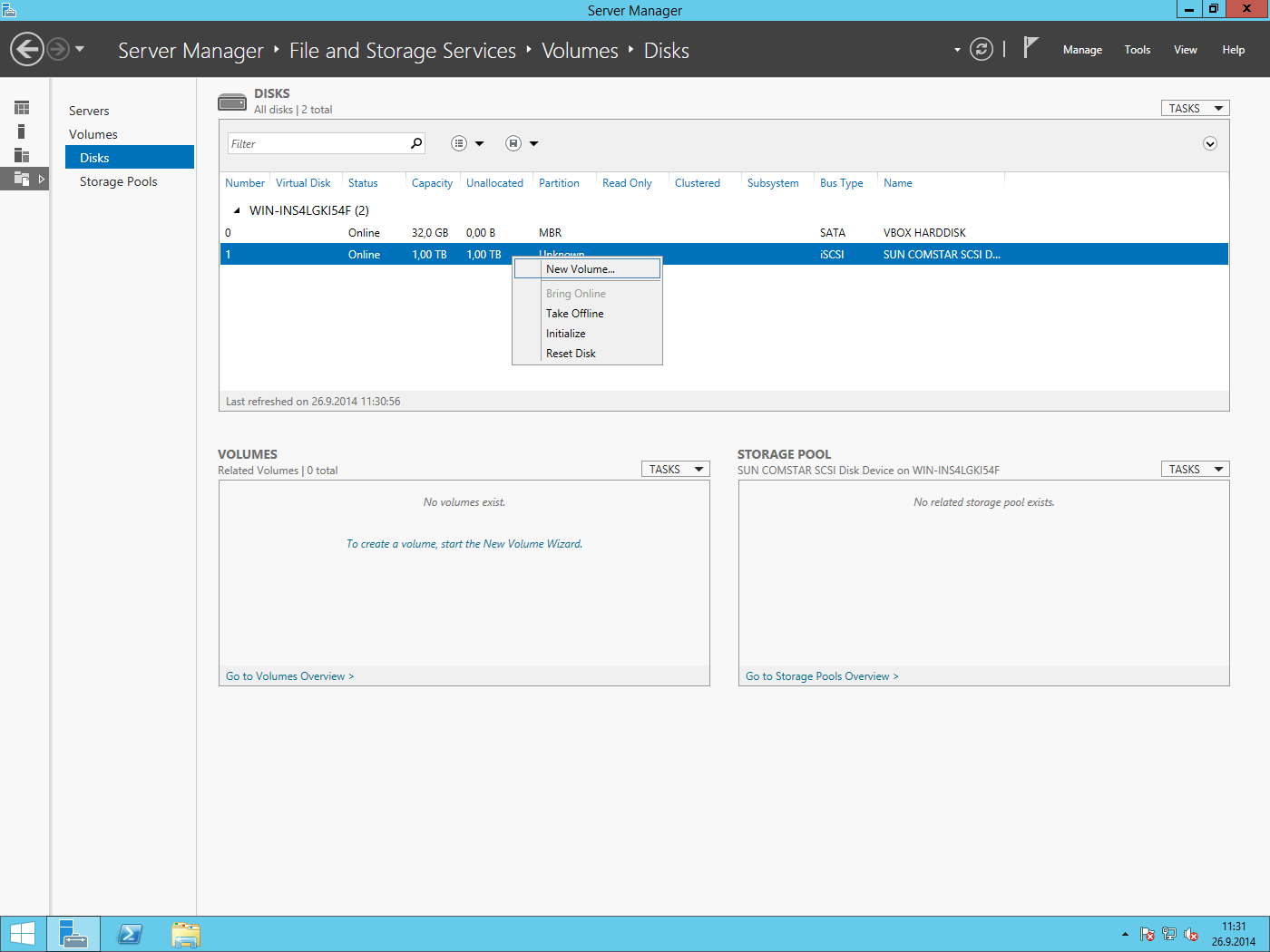The height and width of the screenshot is (952, 1270).
Task: Open navigation history dropdown arrow
Action: [80, 49]
